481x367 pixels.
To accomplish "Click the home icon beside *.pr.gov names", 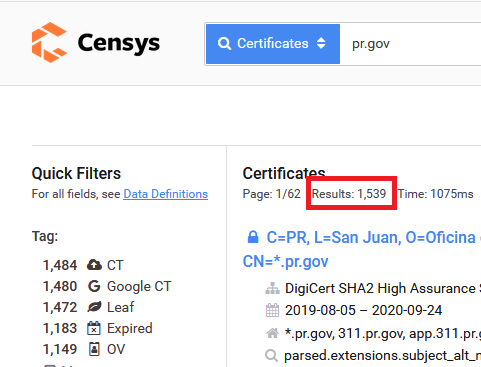I will [272, 333].
